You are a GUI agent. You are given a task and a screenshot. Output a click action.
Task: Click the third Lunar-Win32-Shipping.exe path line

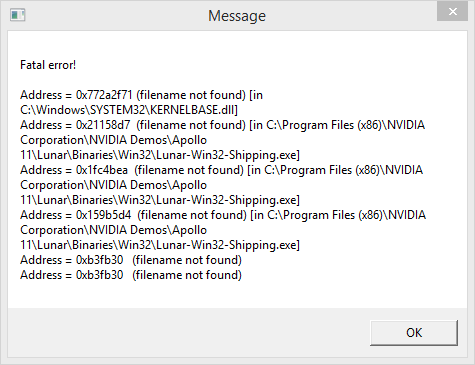(x=160, y=245)
